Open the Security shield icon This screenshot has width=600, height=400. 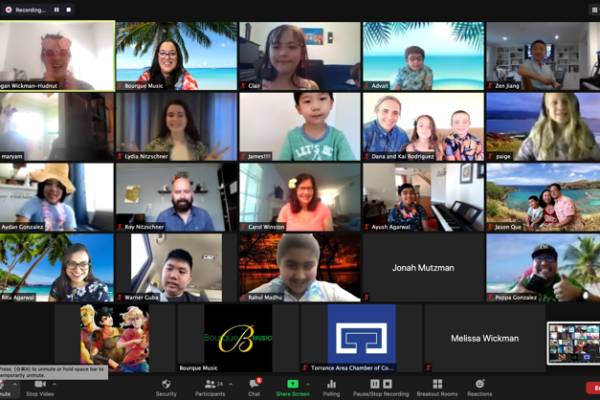coord(166,384)
